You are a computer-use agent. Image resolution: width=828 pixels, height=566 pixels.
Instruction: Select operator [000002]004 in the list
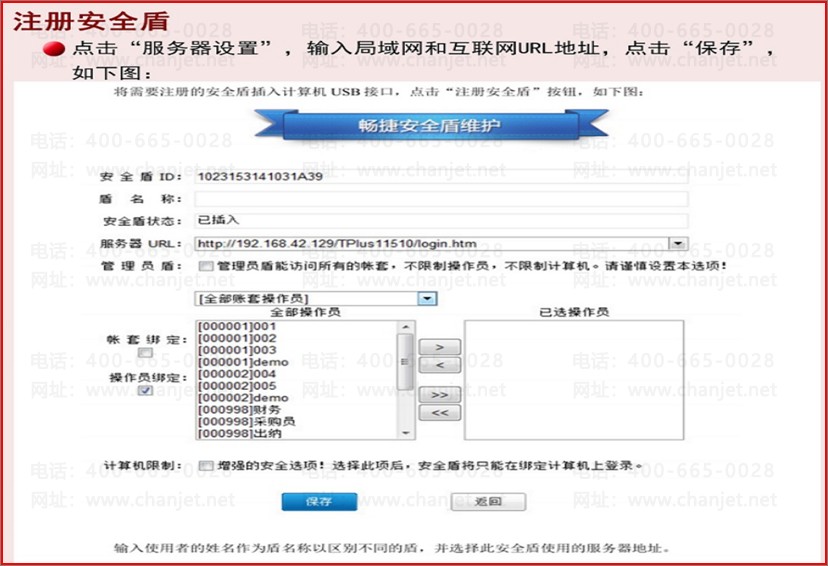coord(237,374)
